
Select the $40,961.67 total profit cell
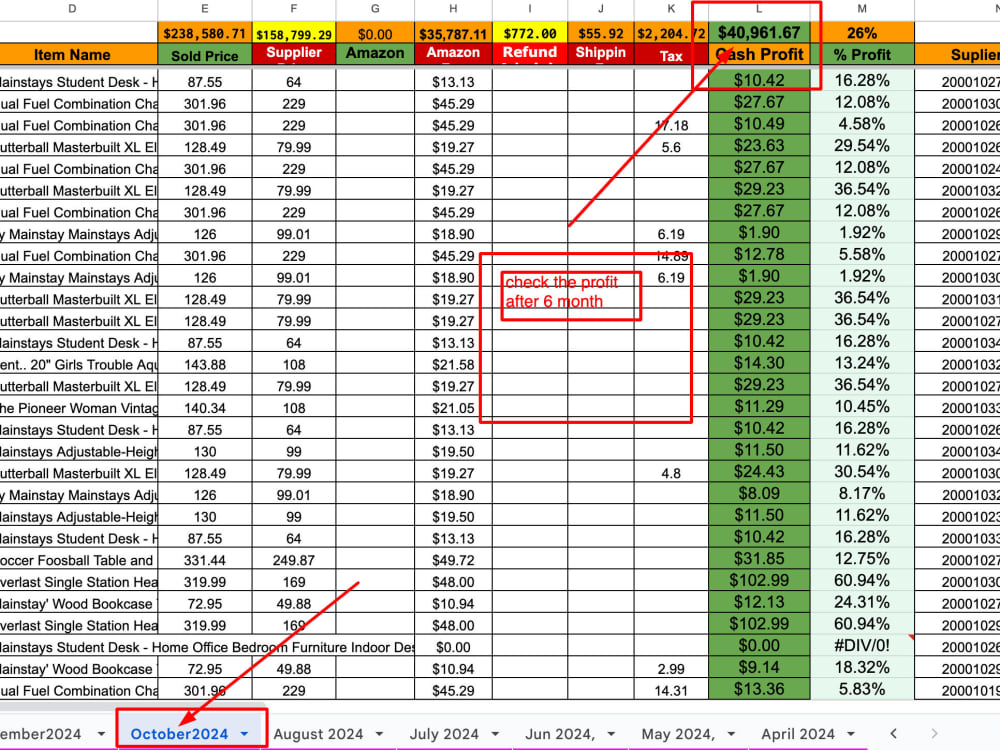tap(759, 33)
